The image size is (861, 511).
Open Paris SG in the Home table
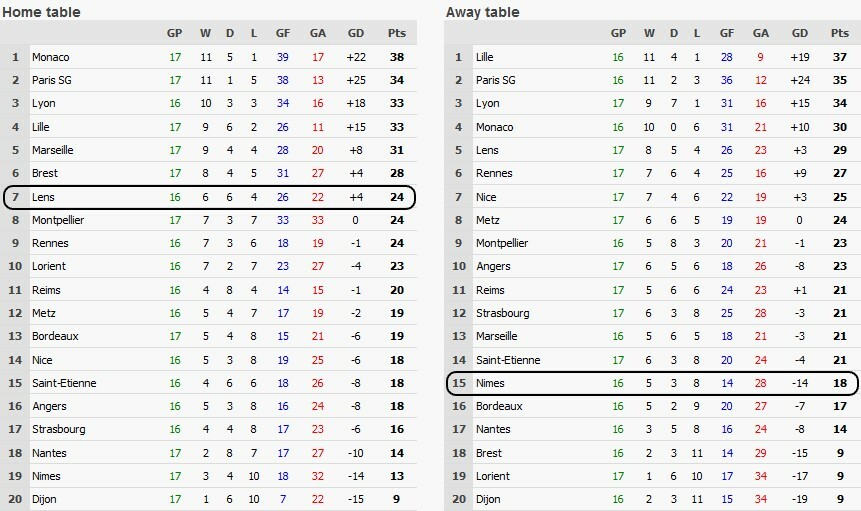54,80
